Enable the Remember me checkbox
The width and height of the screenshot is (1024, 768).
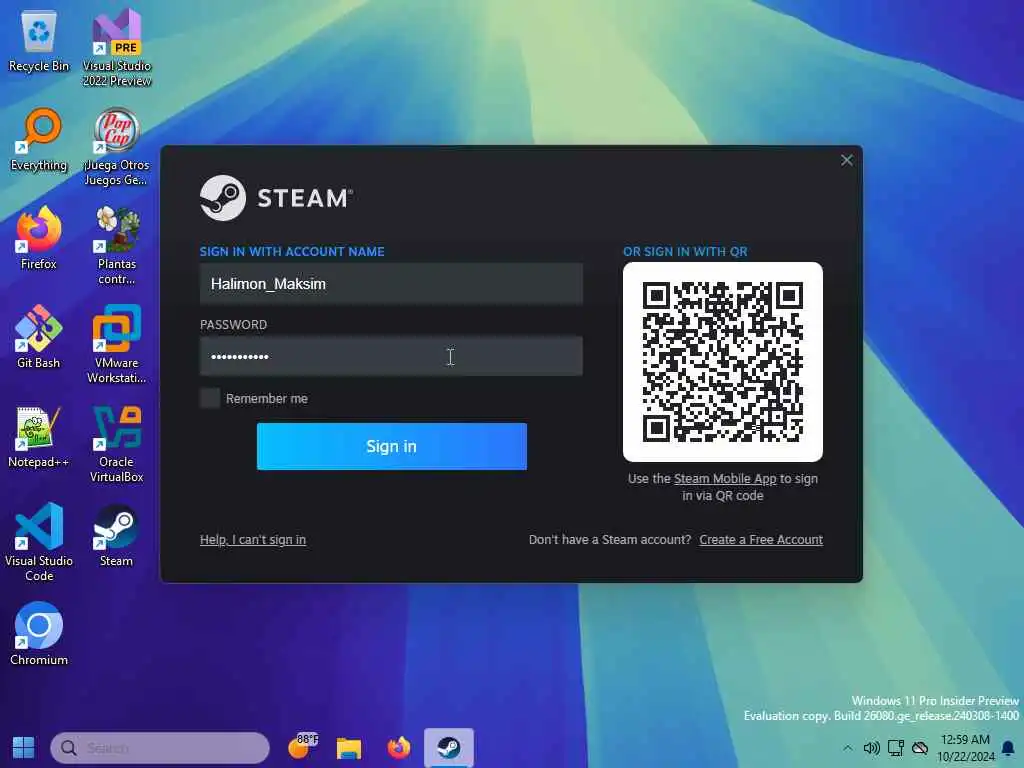(x=210, y=398)
